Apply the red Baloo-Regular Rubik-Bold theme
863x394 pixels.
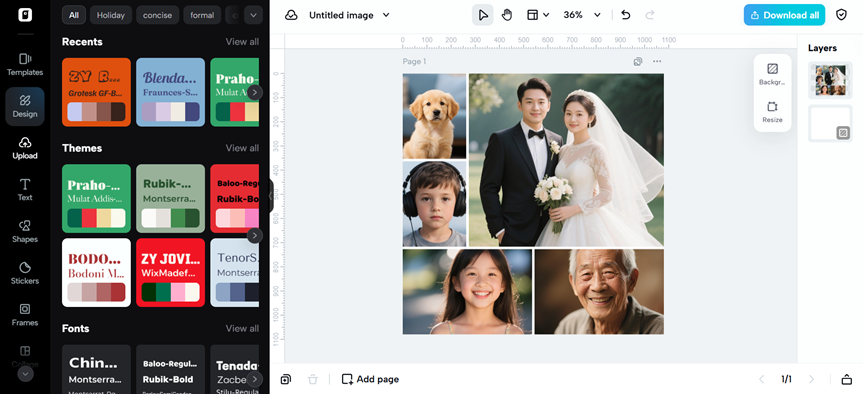(234, 199)
